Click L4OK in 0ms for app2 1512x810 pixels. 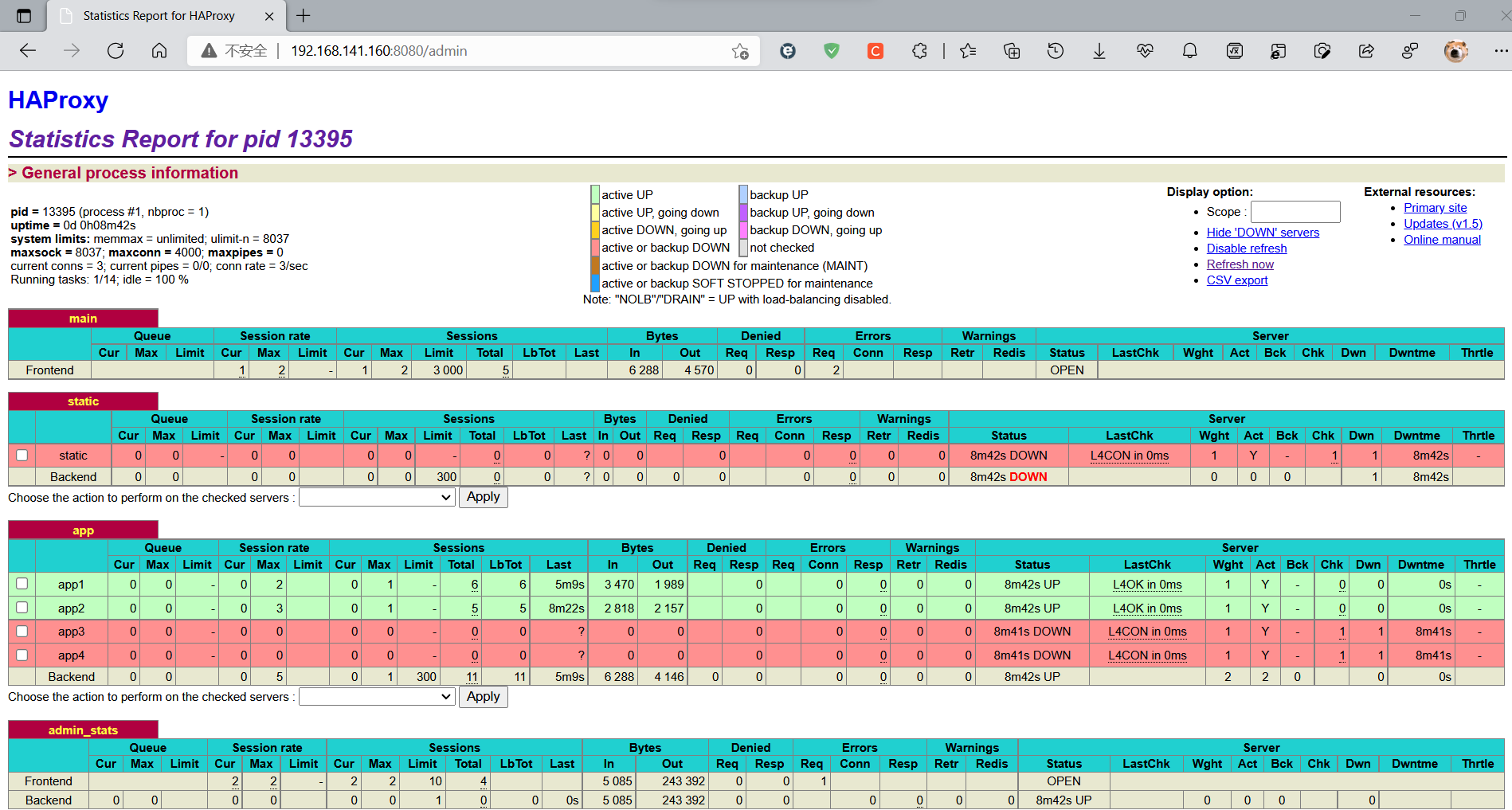click(x=1147, y=608)
